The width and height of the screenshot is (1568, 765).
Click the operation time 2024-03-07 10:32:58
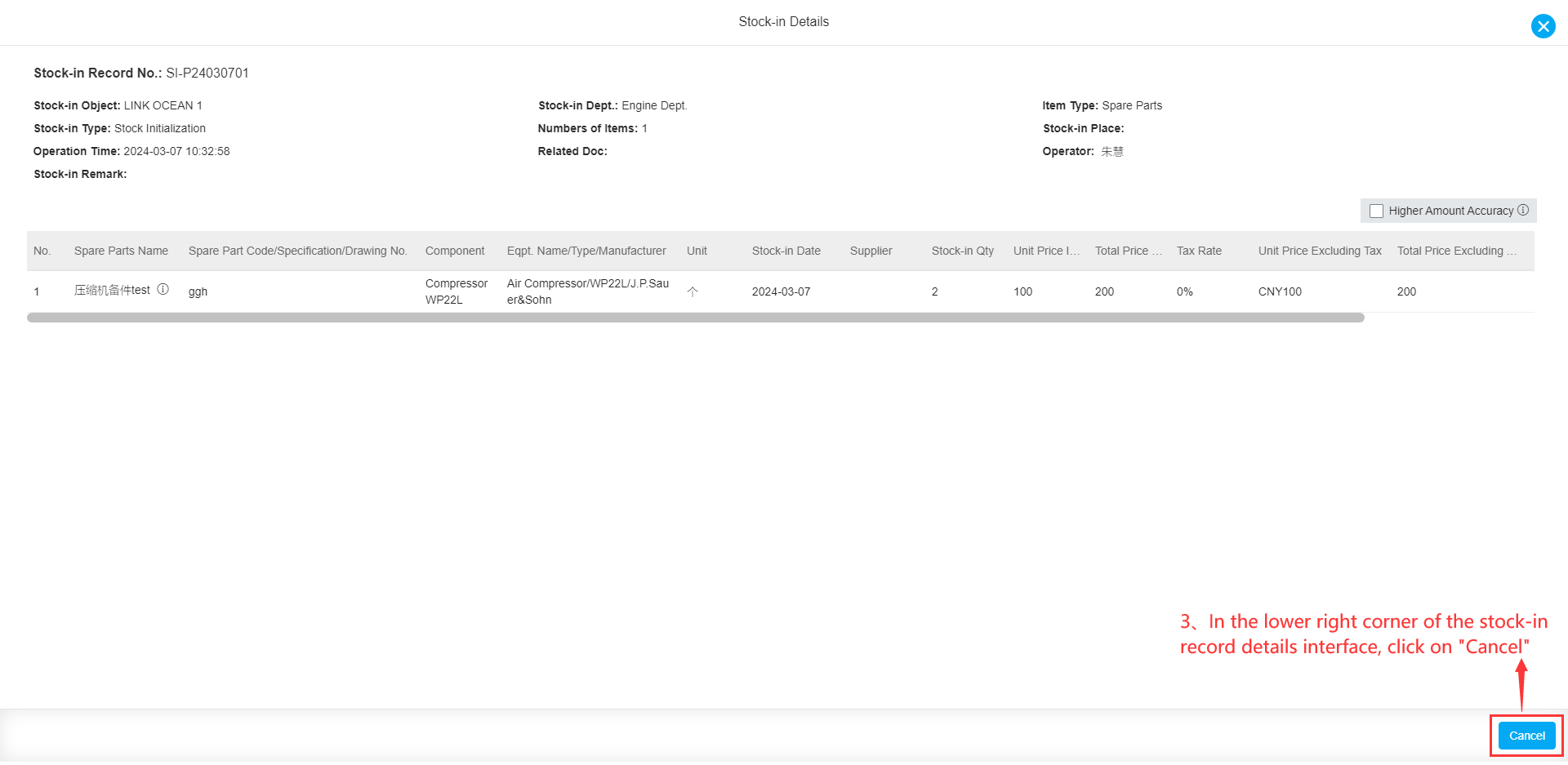pos(176,151)
